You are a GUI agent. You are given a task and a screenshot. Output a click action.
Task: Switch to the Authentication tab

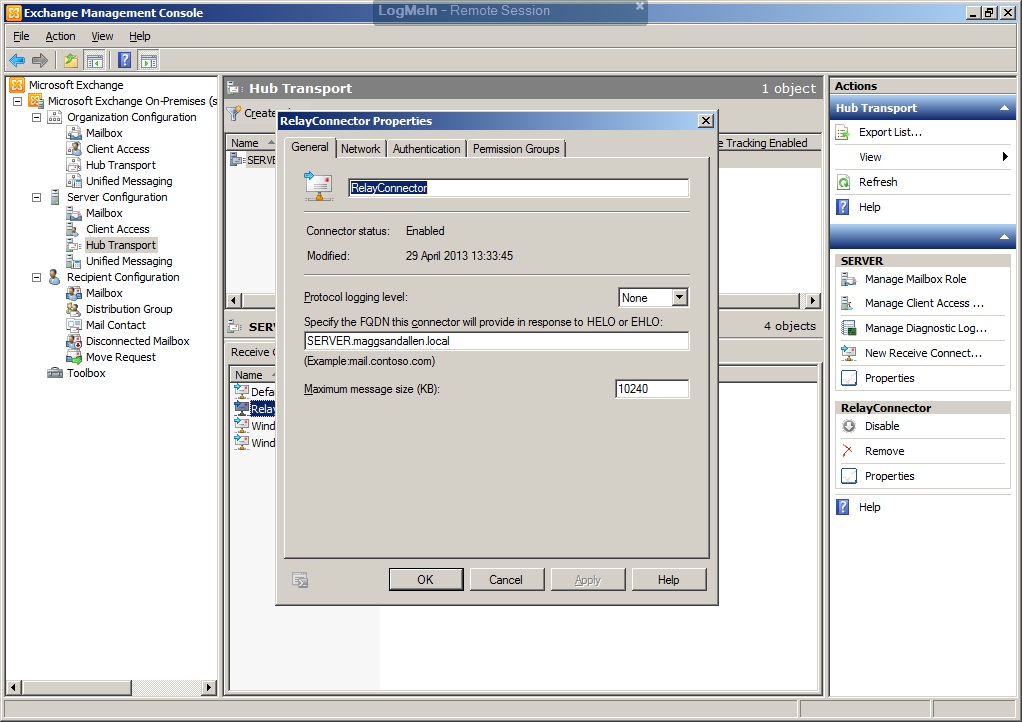(x=426, y=149)
